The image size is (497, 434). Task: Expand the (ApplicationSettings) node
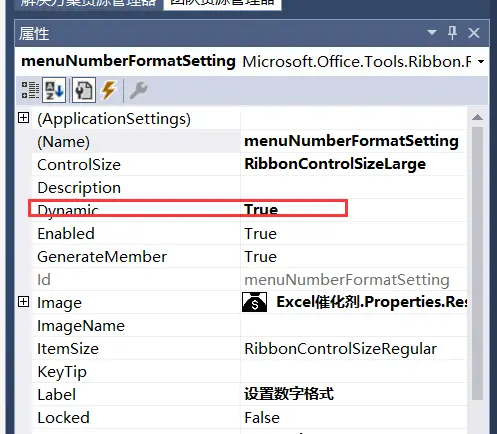click(x=23, y=118)
